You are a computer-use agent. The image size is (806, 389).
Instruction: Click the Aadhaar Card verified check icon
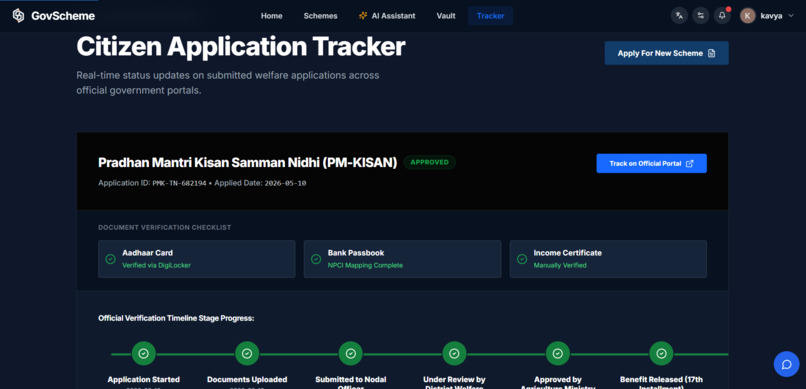110,259
